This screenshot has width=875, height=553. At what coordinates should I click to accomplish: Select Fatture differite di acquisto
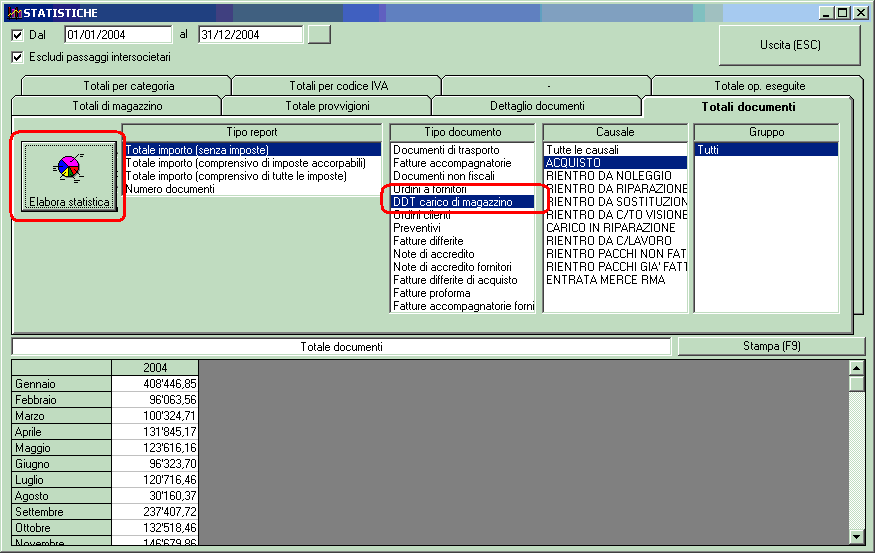463,280
